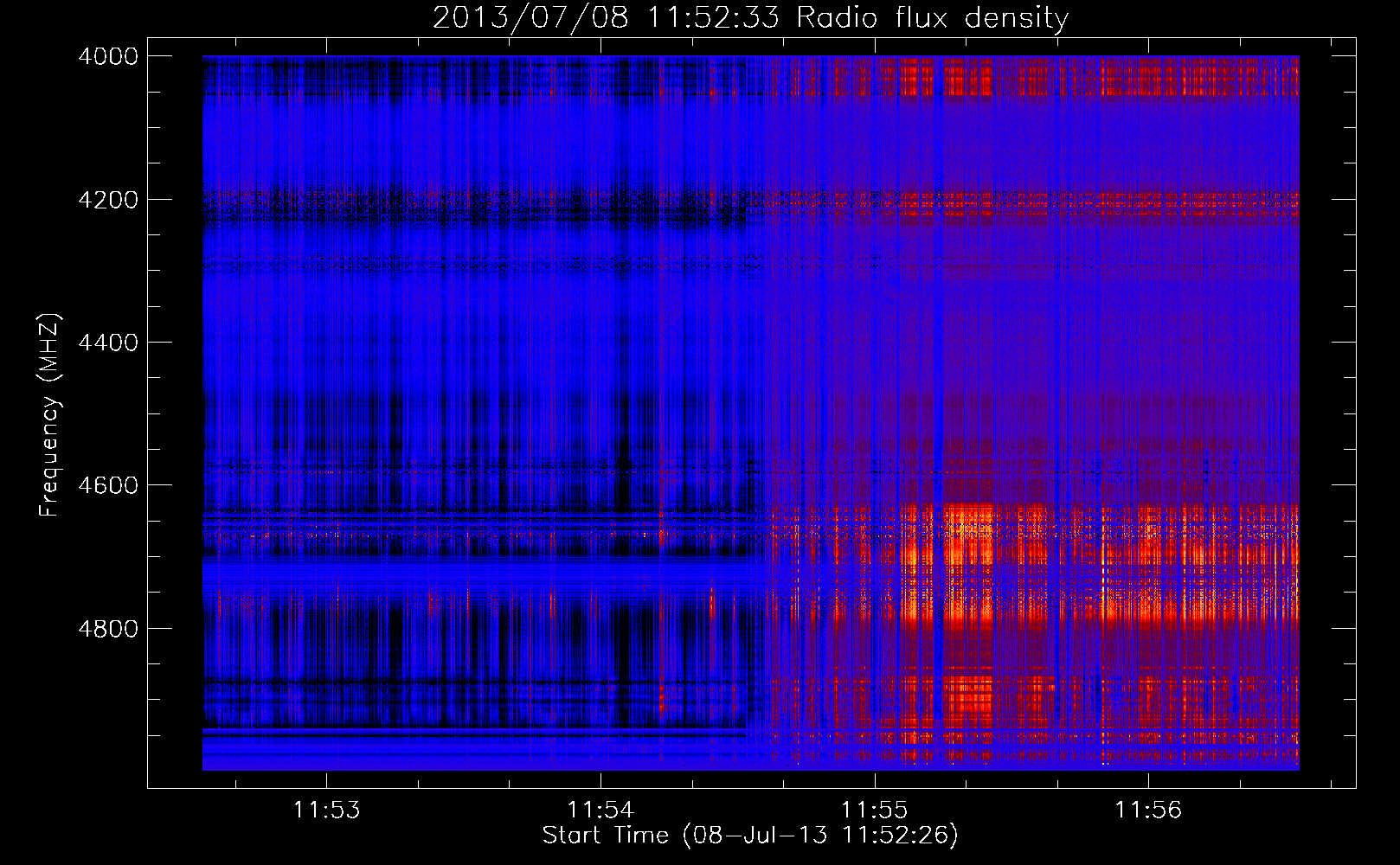Click the 4600 frequency axis label
The width and height of the screenshot is (1400, 865).
coord(108,485)
